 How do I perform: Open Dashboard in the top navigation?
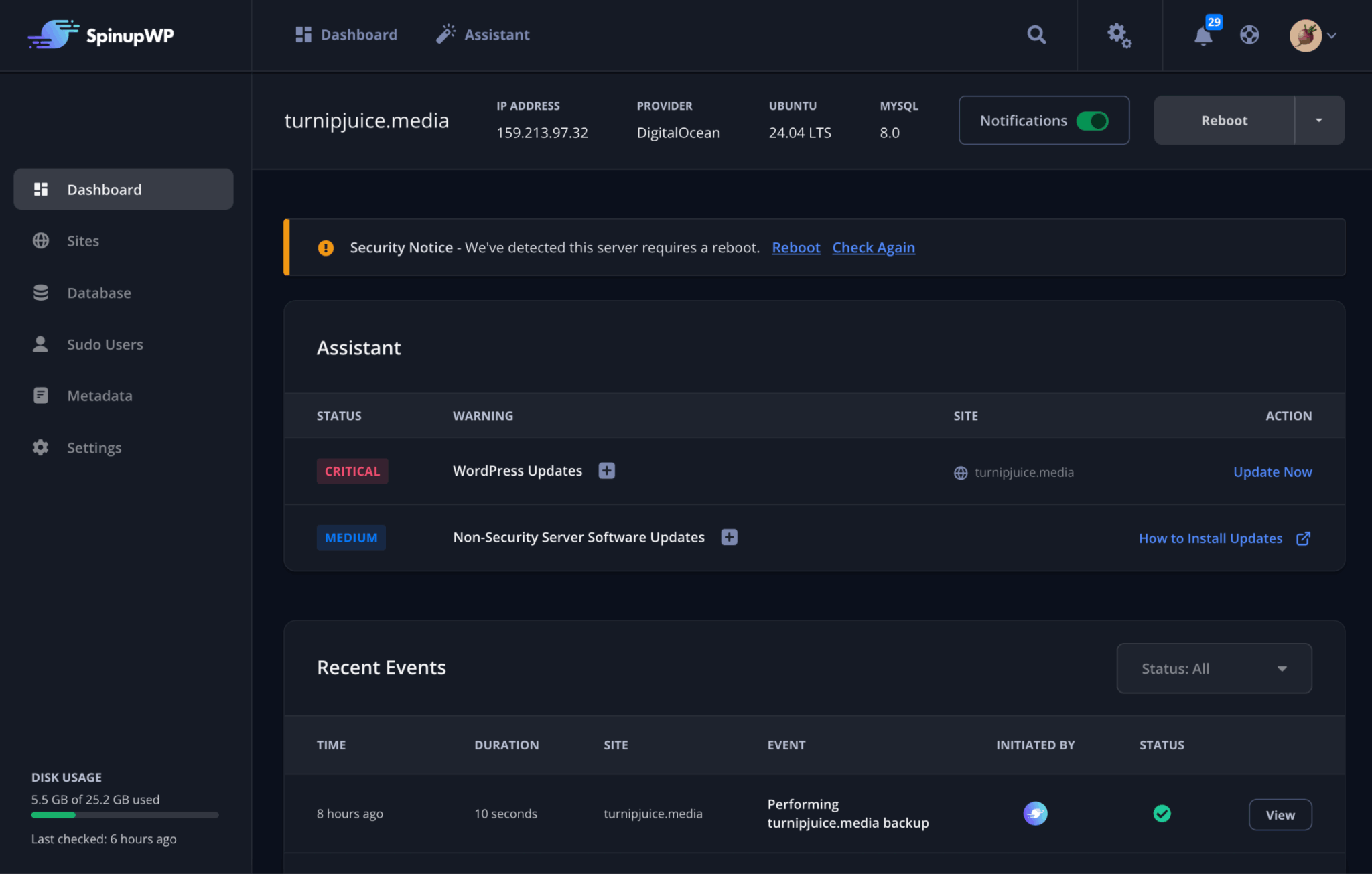[x=346, y=35]
